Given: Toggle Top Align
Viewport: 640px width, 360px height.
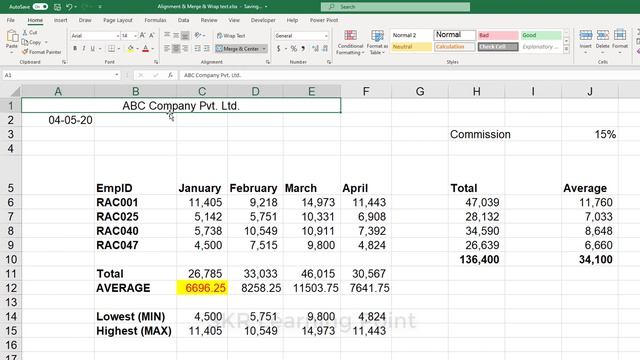Looking at the screenshot, I should click(167, 36).
